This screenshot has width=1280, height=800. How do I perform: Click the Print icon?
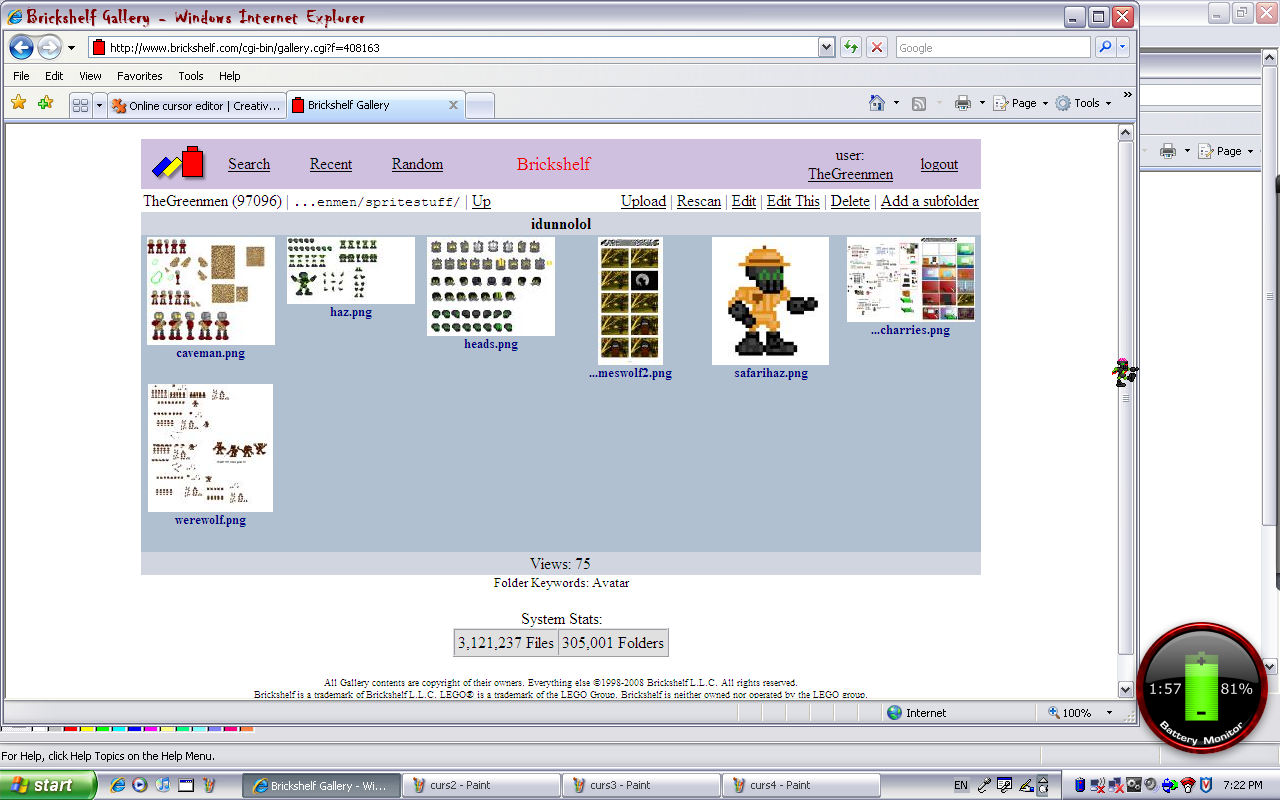[x=960, y=103]
